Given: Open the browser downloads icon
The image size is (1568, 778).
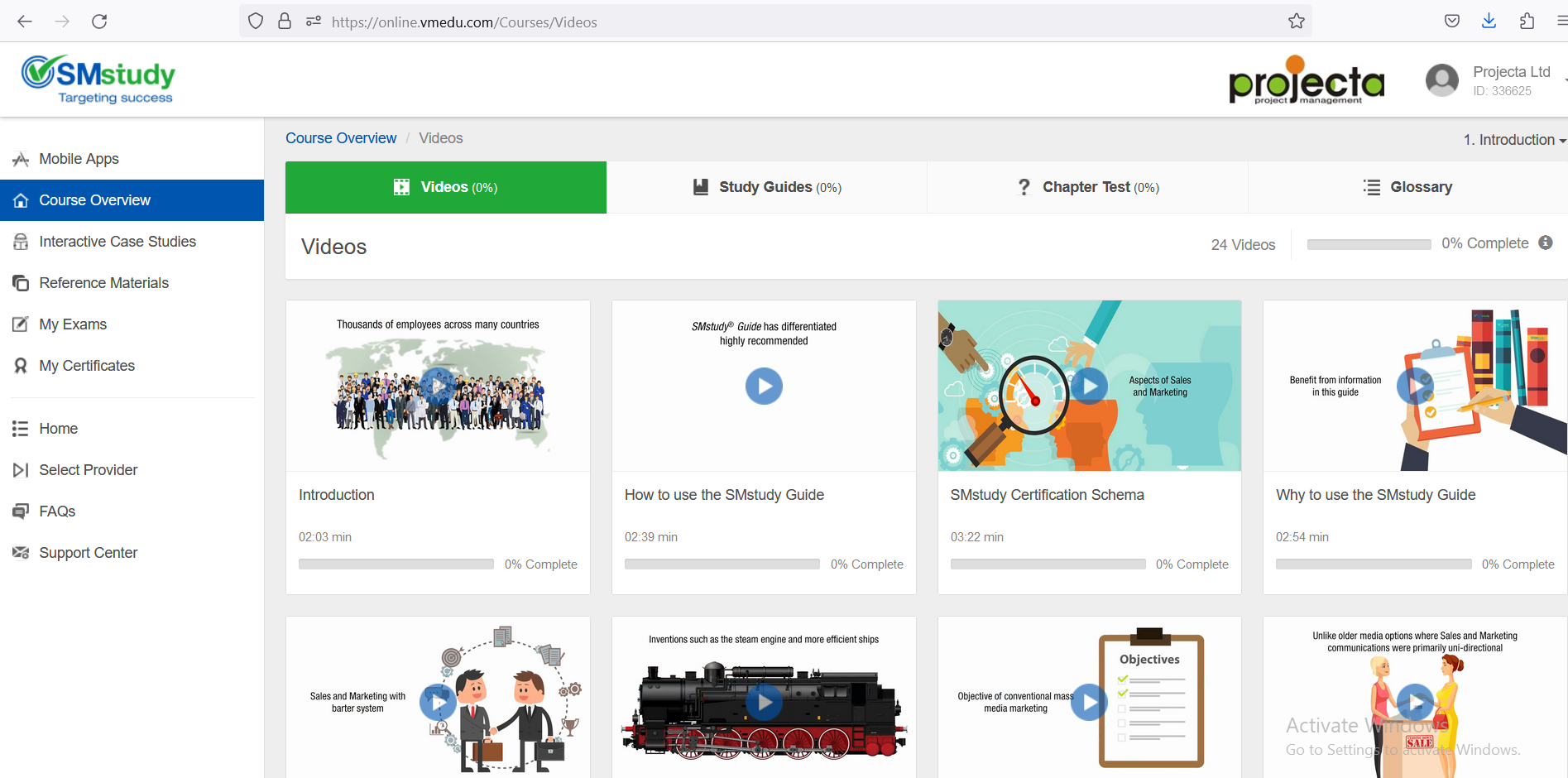Looking at the screenshot, I should click(x=1489, y=22).
